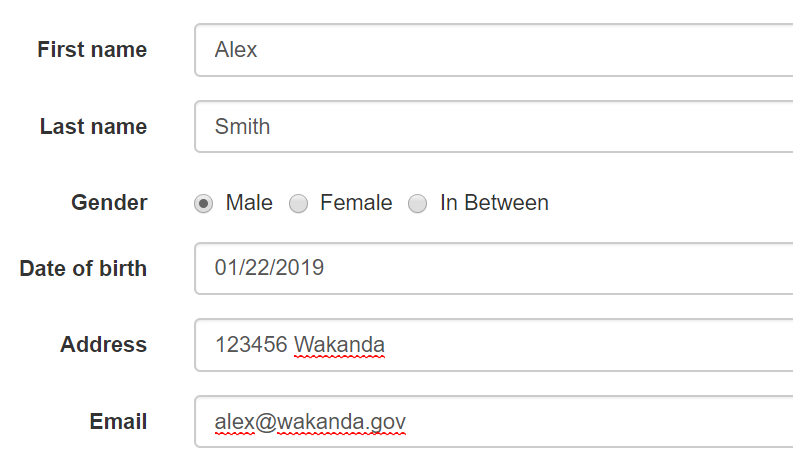Click the bold "Email" label
This screenshot has height=468, width=793.
(118, 422)
